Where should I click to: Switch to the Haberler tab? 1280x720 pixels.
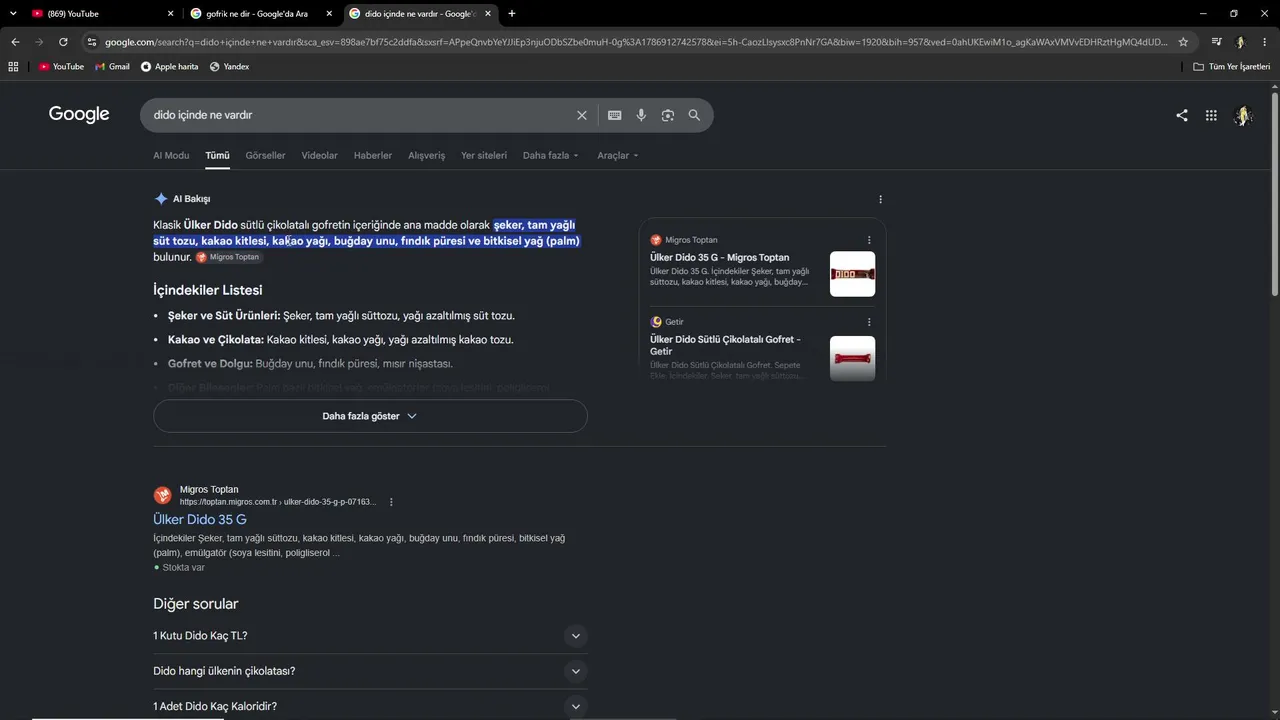[x=373, y=156]
